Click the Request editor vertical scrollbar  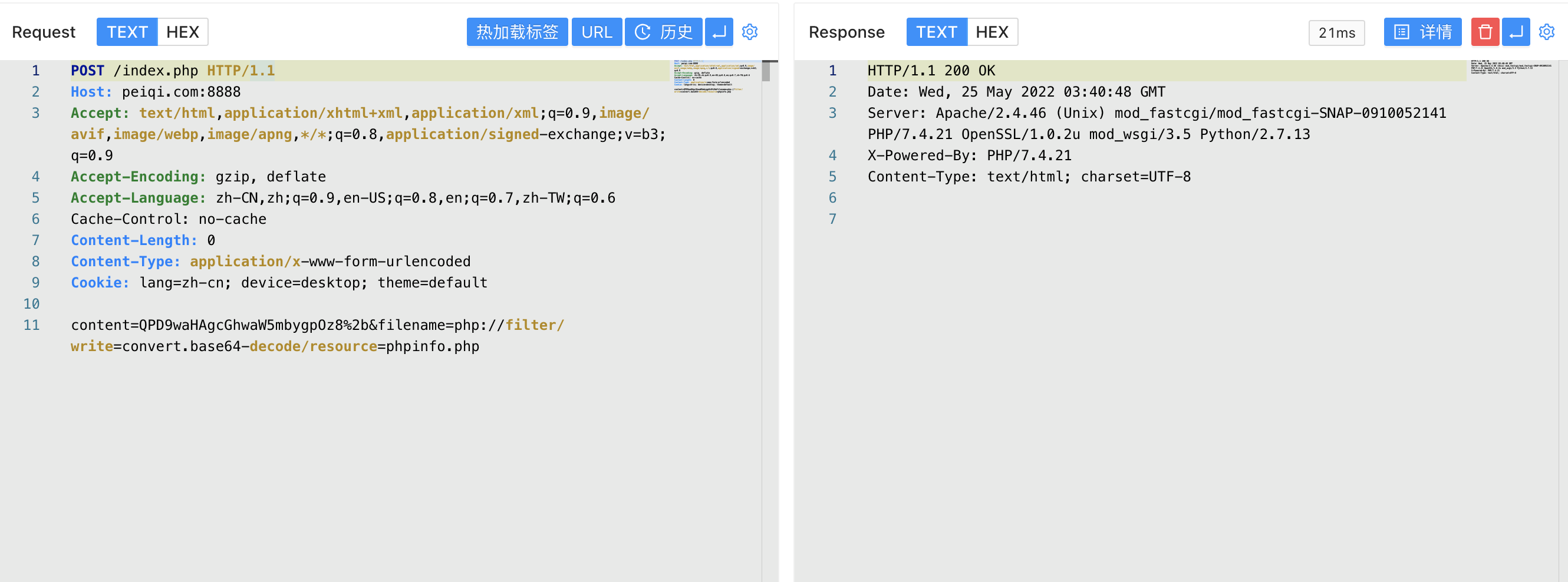pyautogui.click(x=766, y=71)
